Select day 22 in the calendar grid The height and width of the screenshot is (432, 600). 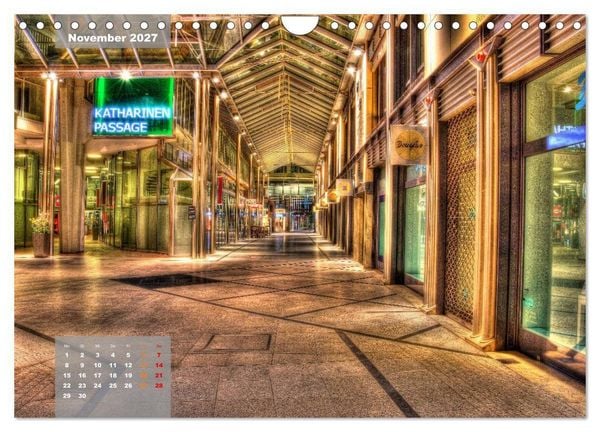tap(67, 386)
